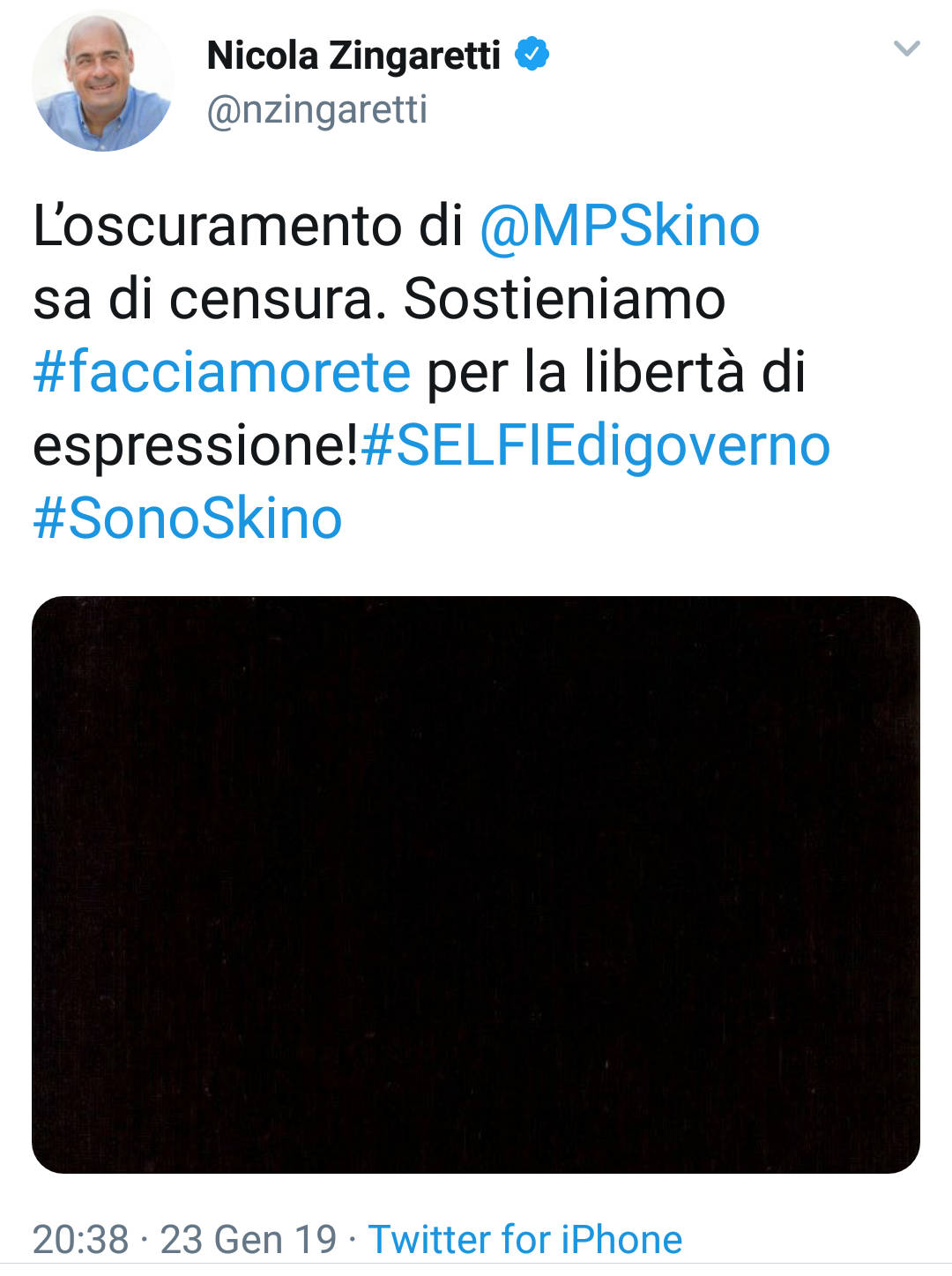Open the #SonoSkino hashtag
The image size is (952, 1276).
pos(187,519)
